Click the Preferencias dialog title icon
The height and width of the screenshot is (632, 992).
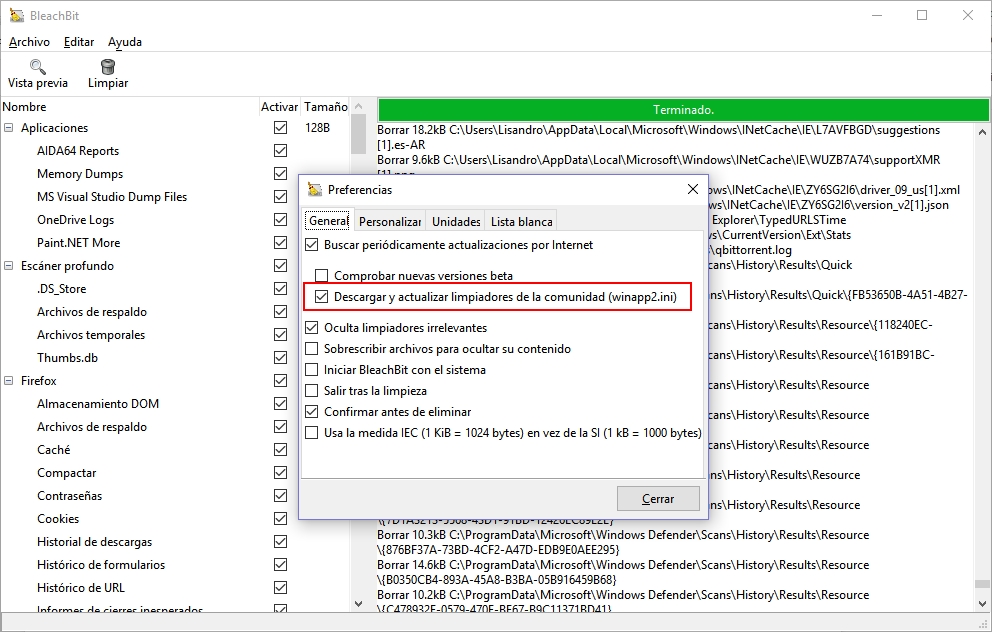(x=314, y=189)
